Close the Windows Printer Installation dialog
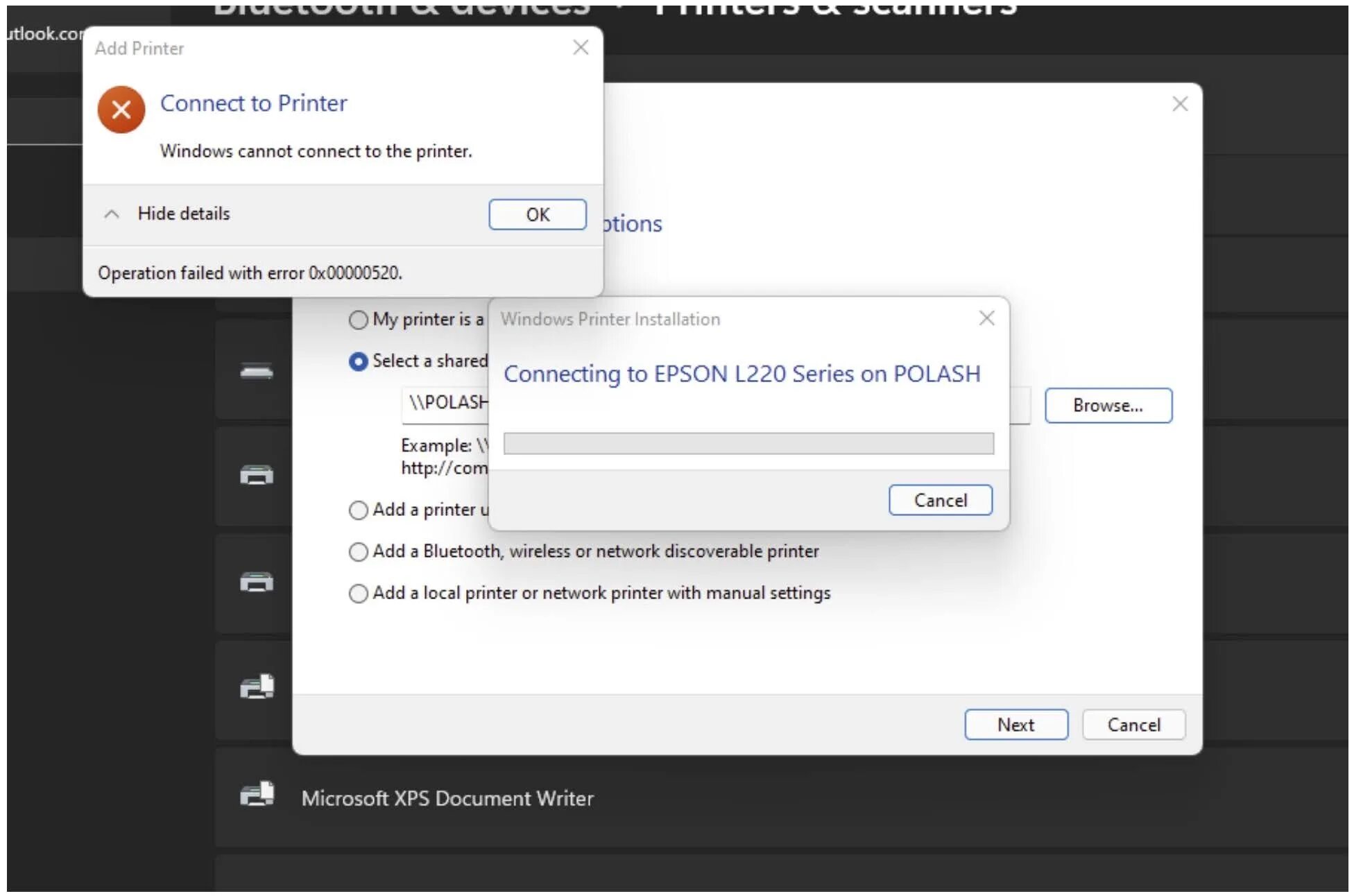This screenshot has height=896, width=1354. tap(986, 318)
